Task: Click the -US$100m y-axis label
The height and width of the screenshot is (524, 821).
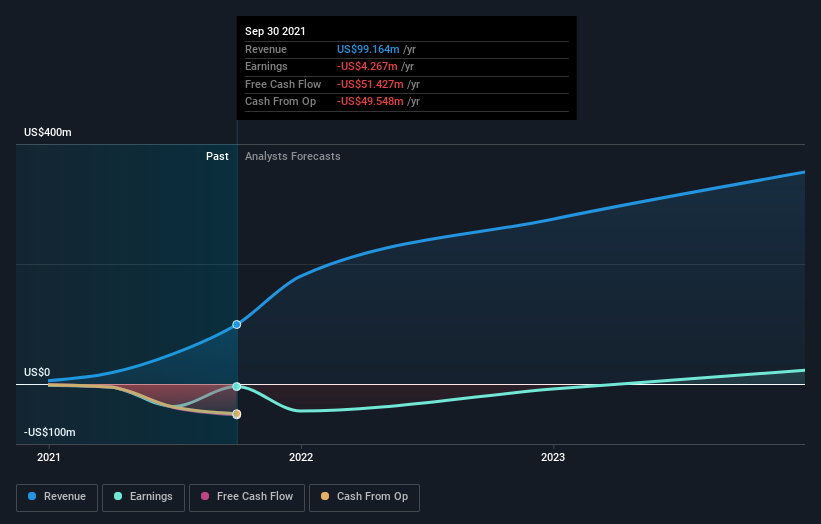Action: (50, 432)
